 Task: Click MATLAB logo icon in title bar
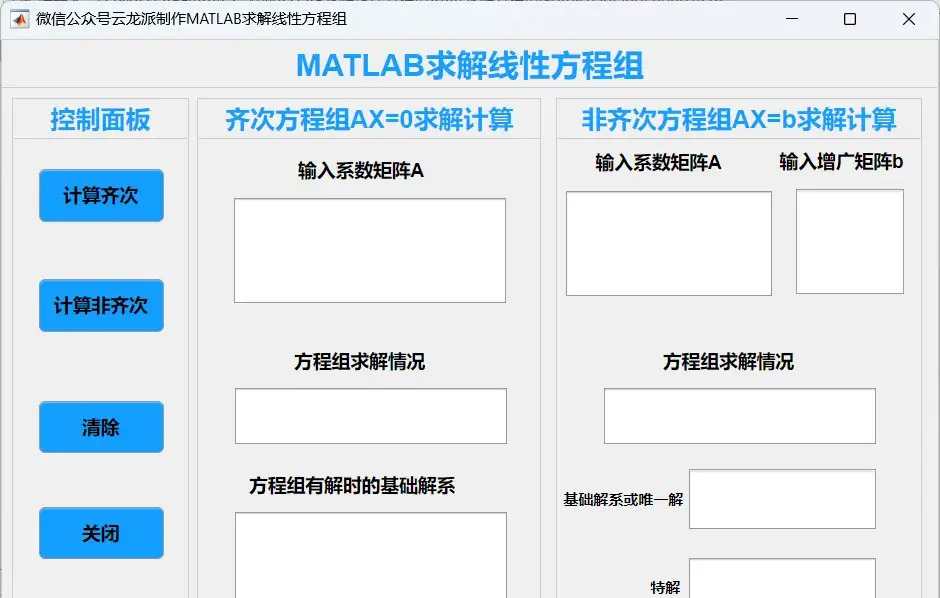click(19, 19)
